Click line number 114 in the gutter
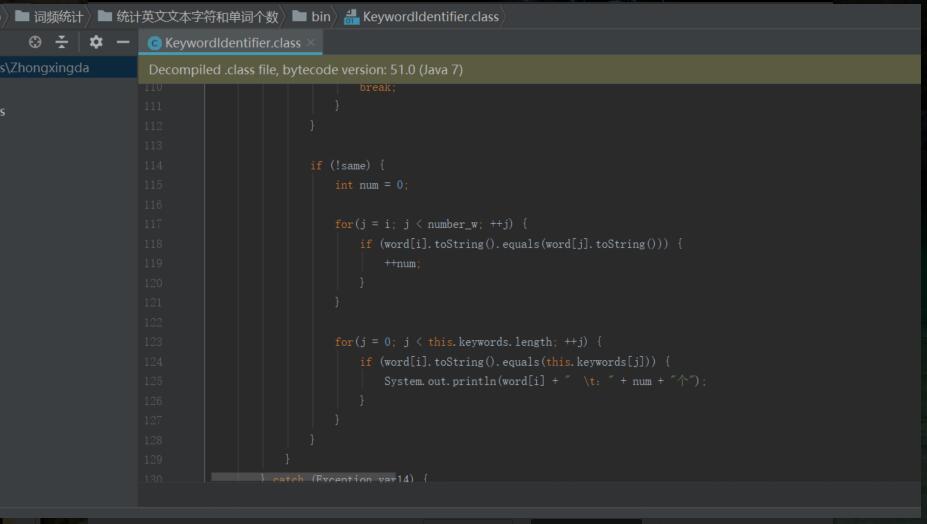Viewport: 927px width, 524px height. 153,166
